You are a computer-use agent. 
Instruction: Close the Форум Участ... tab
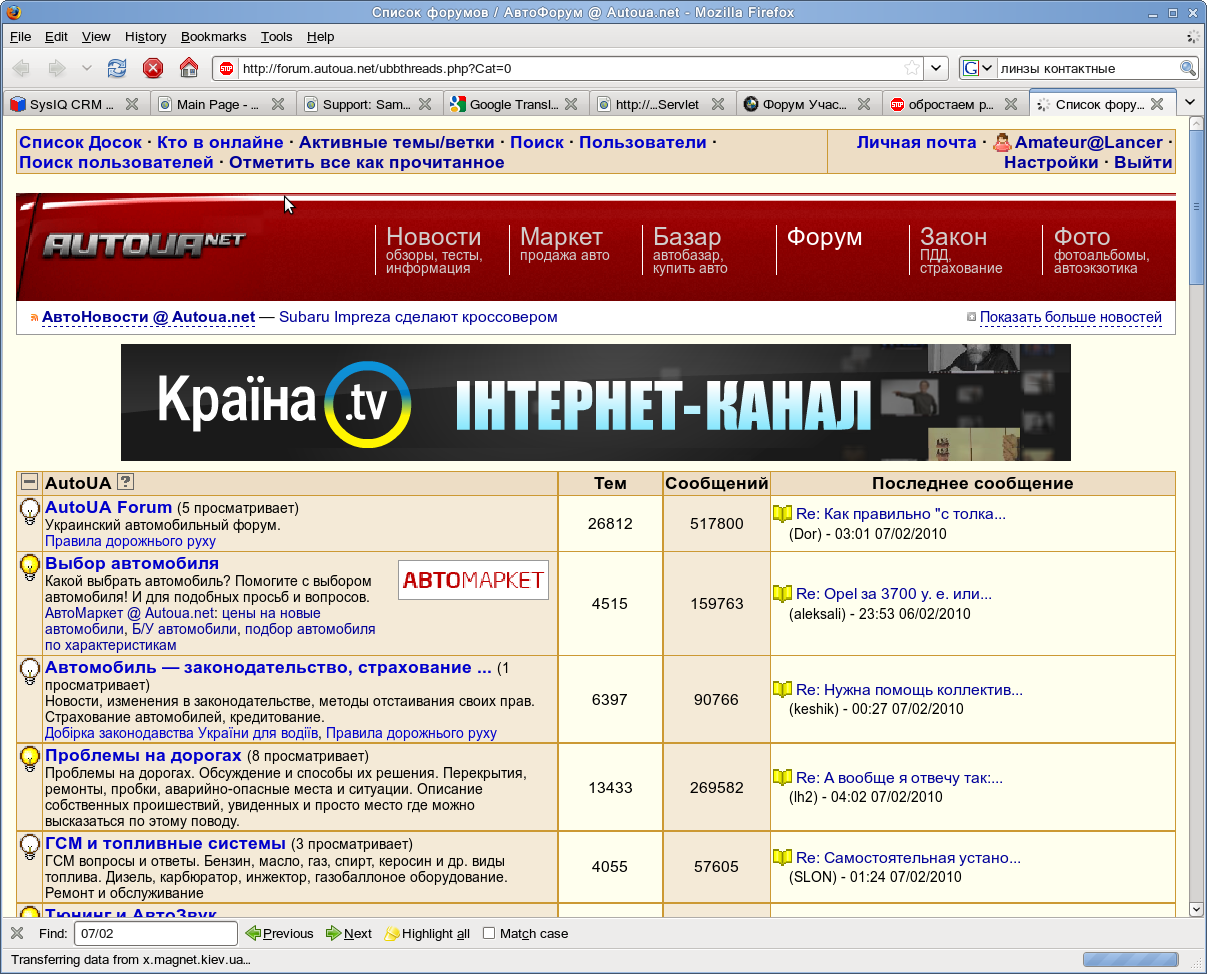click(864, 104)
